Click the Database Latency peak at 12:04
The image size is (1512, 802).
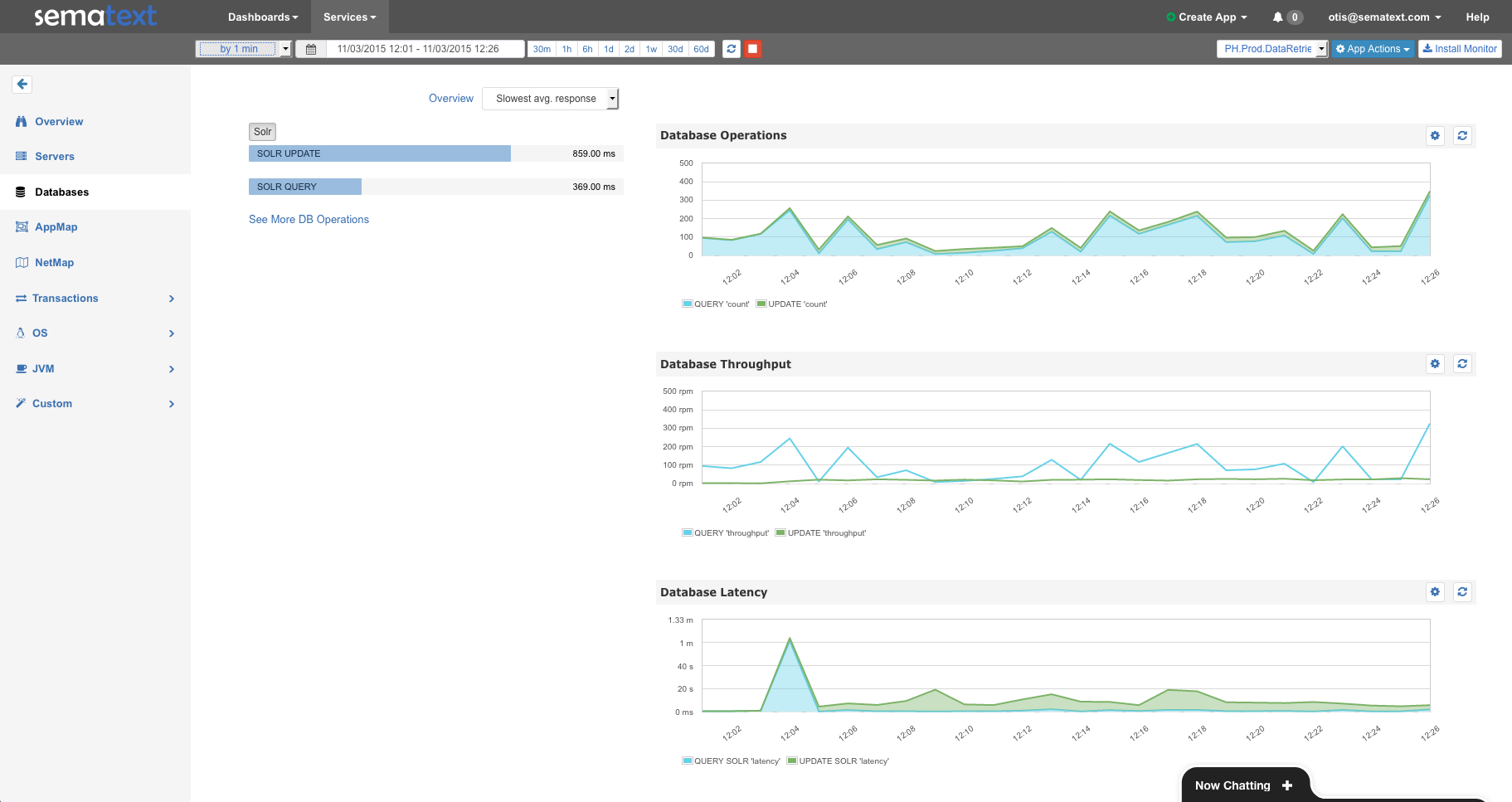(790, 638)
